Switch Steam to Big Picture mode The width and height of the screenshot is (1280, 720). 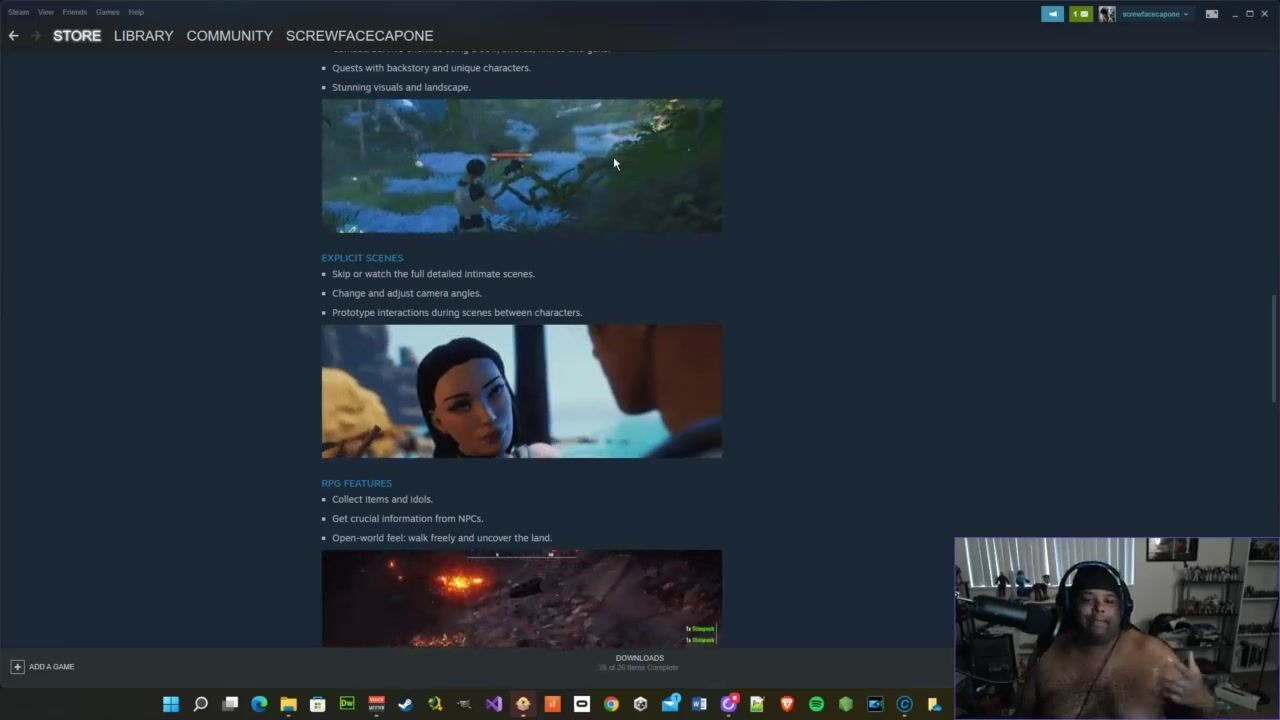[1211, 14]
